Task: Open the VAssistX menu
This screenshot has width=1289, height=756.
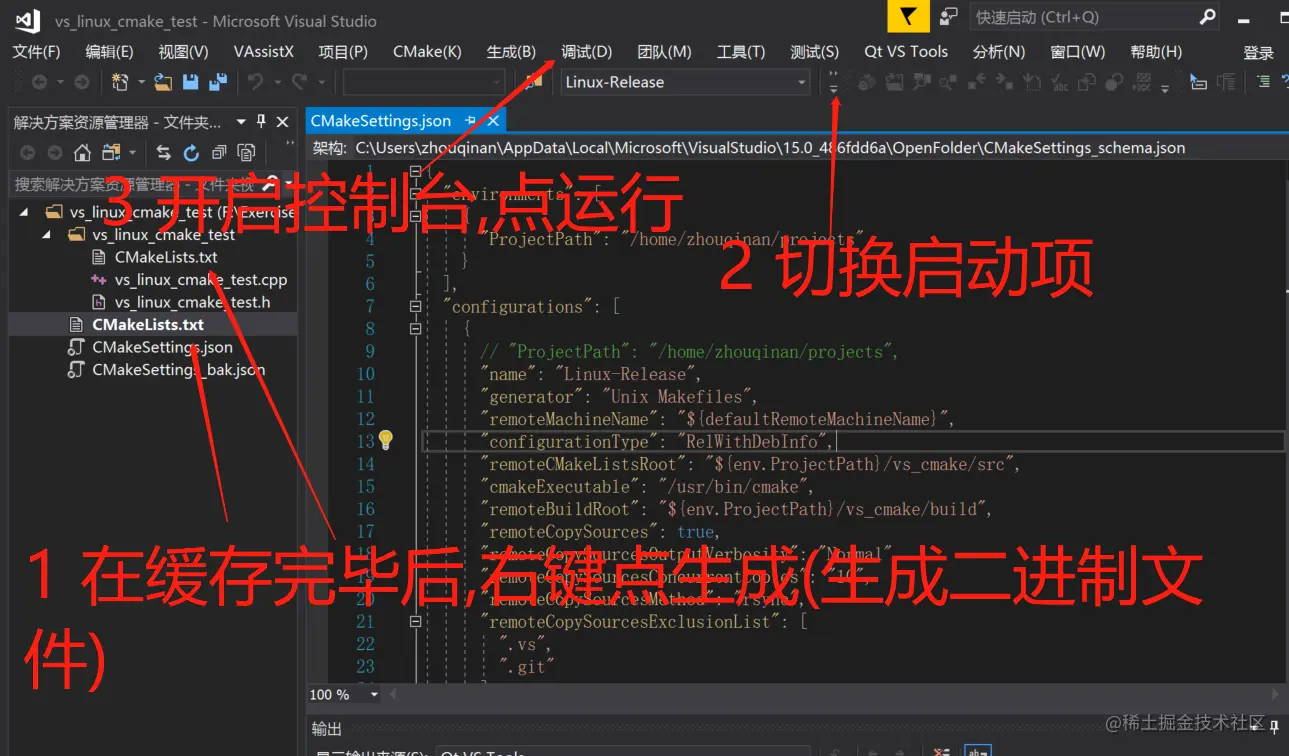Action: coord(264,52)
